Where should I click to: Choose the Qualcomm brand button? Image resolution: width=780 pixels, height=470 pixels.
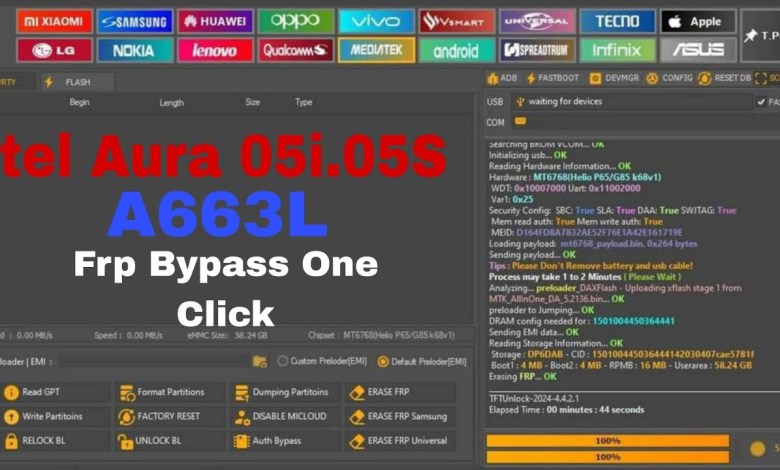point(295,49)
